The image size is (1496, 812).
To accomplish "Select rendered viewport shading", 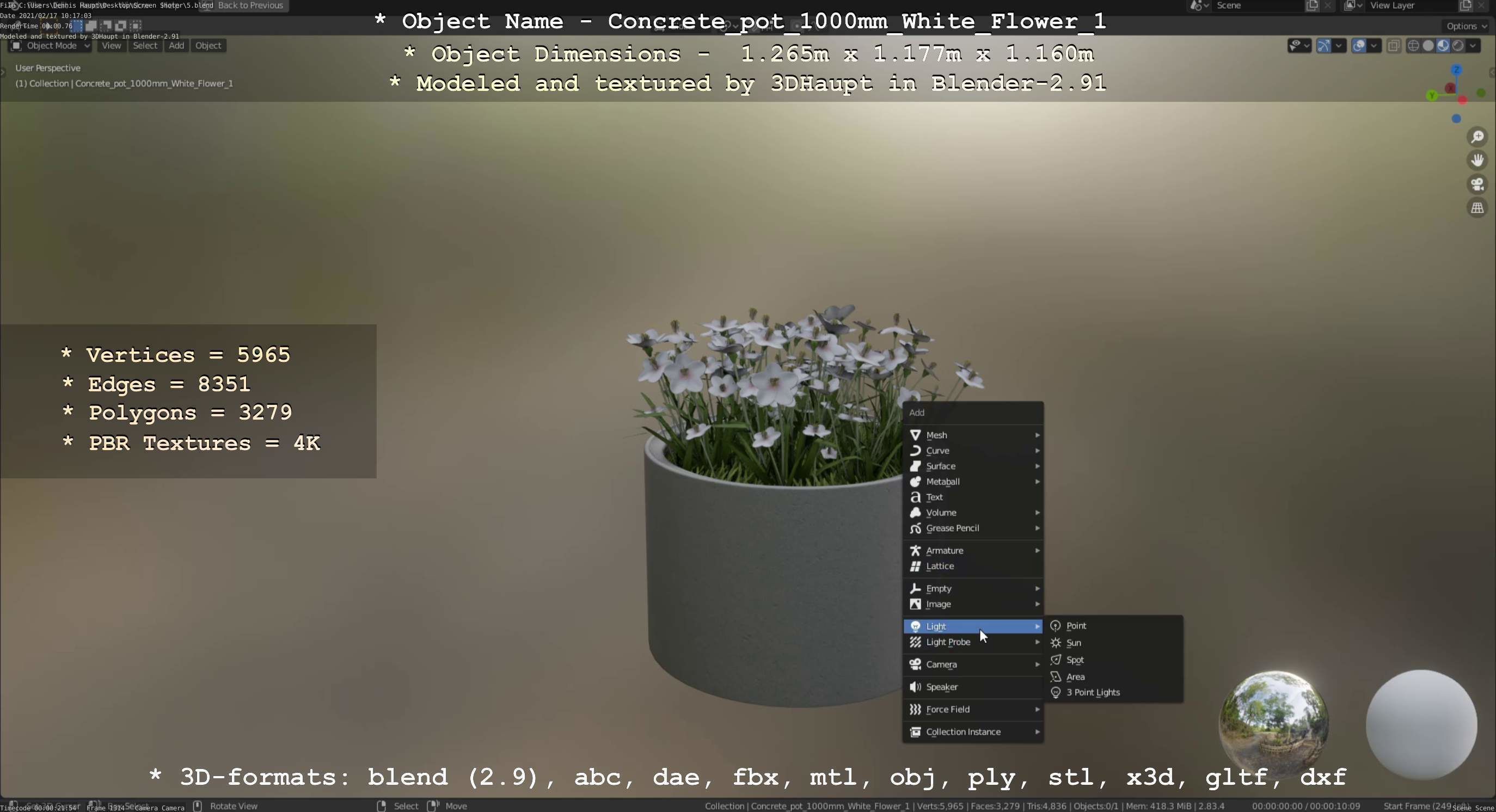I will click(1458, 46).
